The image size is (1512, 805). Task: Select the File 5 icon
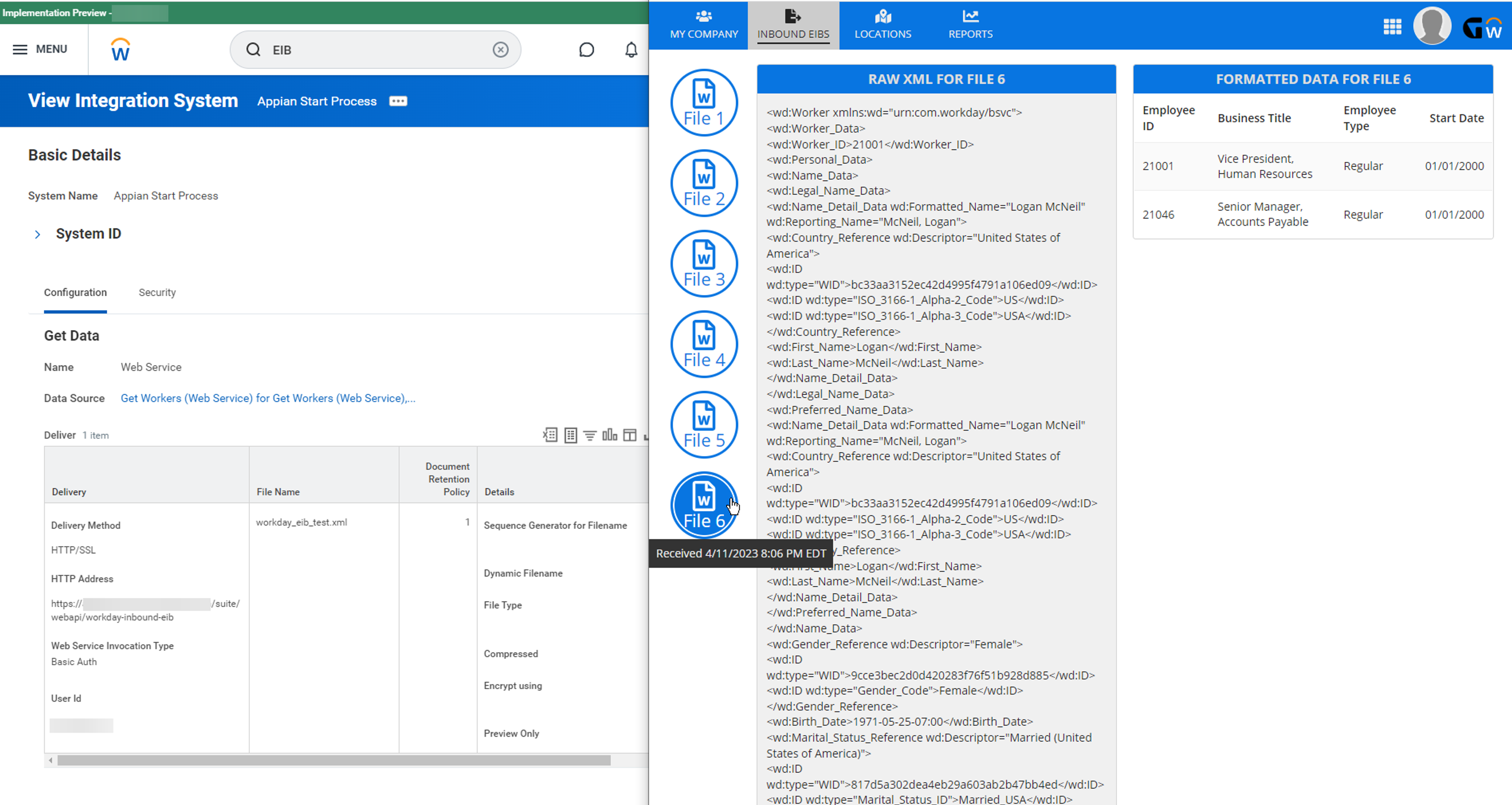tap(704, 425)
